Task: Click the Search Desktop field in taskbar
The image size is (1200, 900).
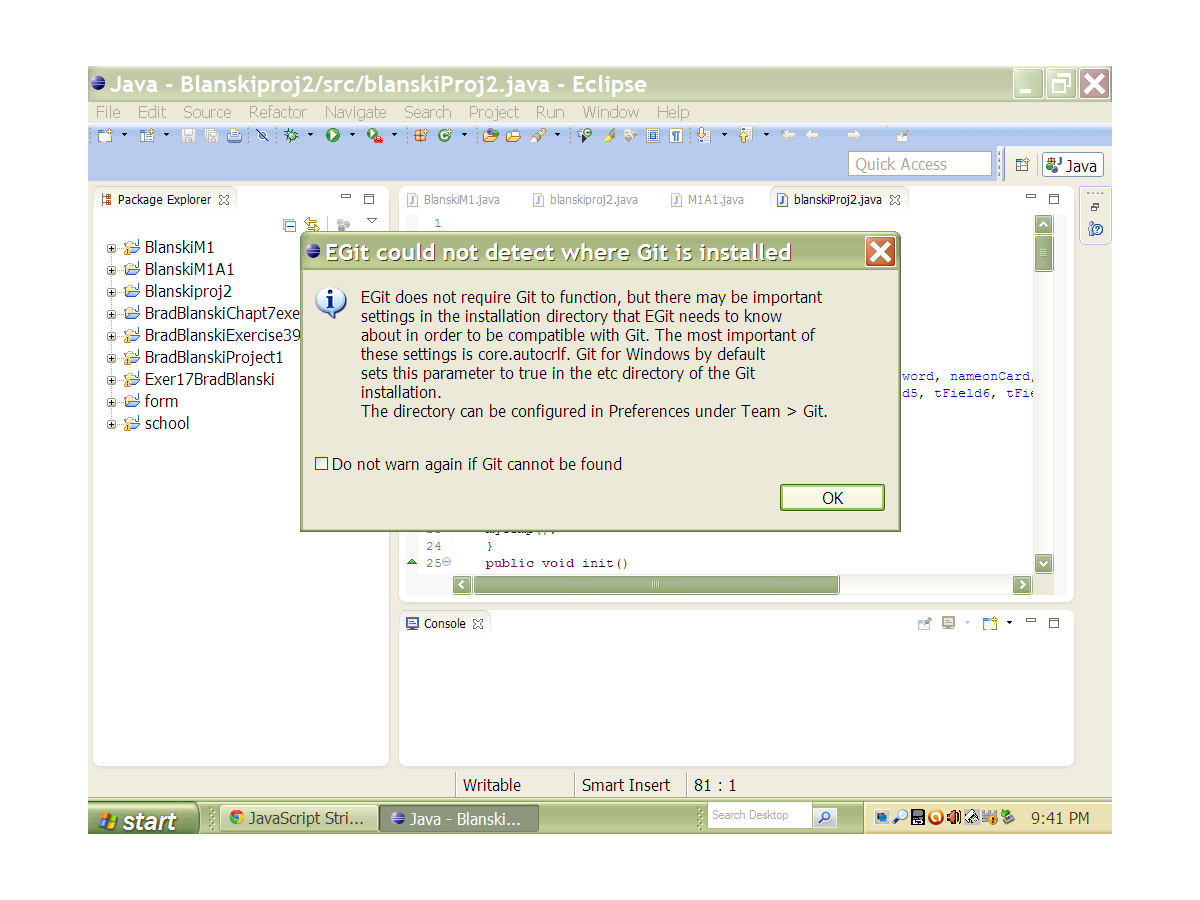Action: pos(760,816)
